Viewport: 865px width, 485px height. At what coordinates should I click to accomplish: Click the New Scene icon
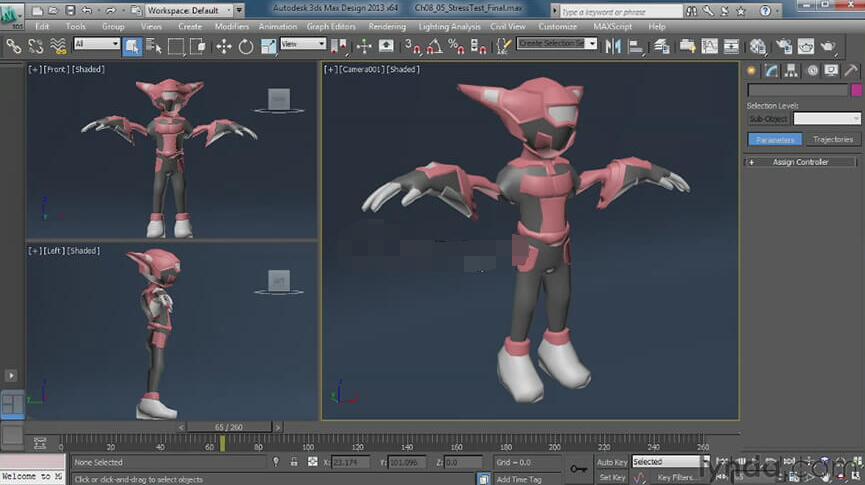click(x=37, y=10)
